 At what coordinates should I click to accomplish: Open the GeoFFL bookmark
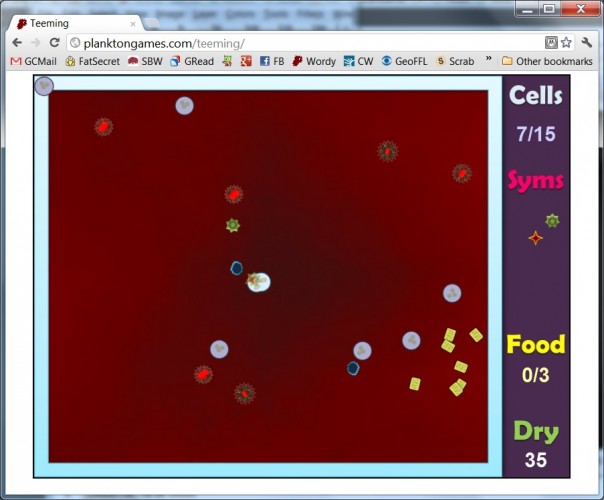point(404,61)
